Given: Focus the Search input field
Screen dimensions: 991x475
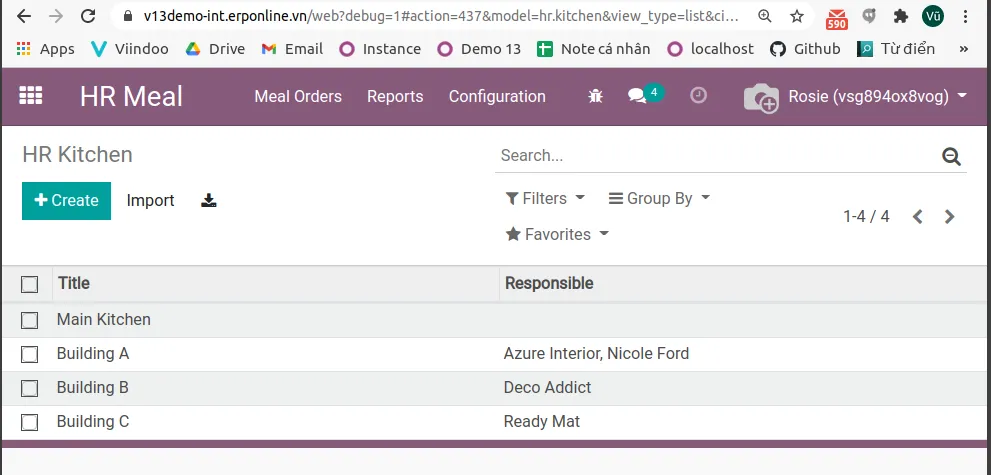Looking at the screenshot, I should 717,155.
